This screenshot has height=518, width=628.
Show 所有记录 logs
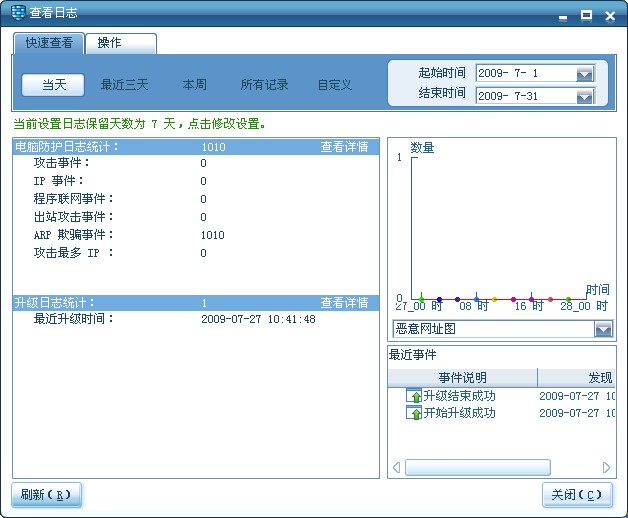click(264, 85)
